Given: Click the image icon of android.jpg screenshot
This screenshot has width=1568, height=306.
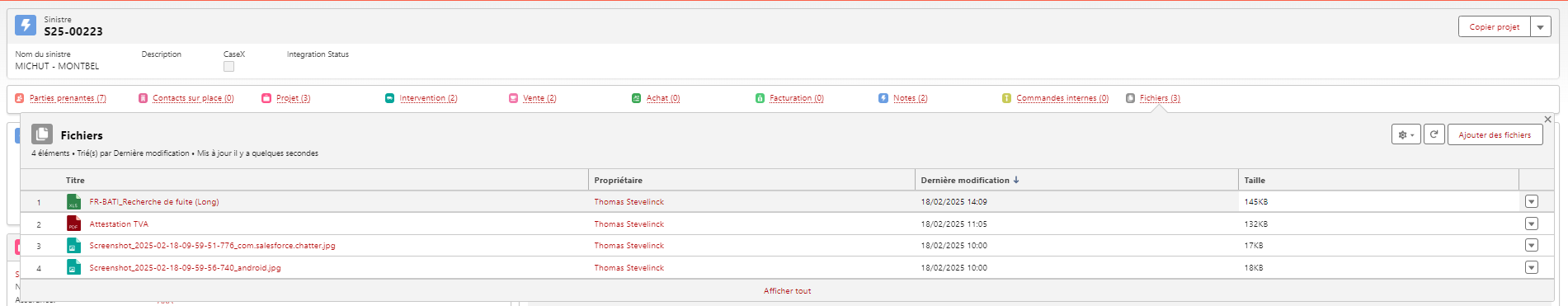Looking at the screenshot, I should [73, 267].
